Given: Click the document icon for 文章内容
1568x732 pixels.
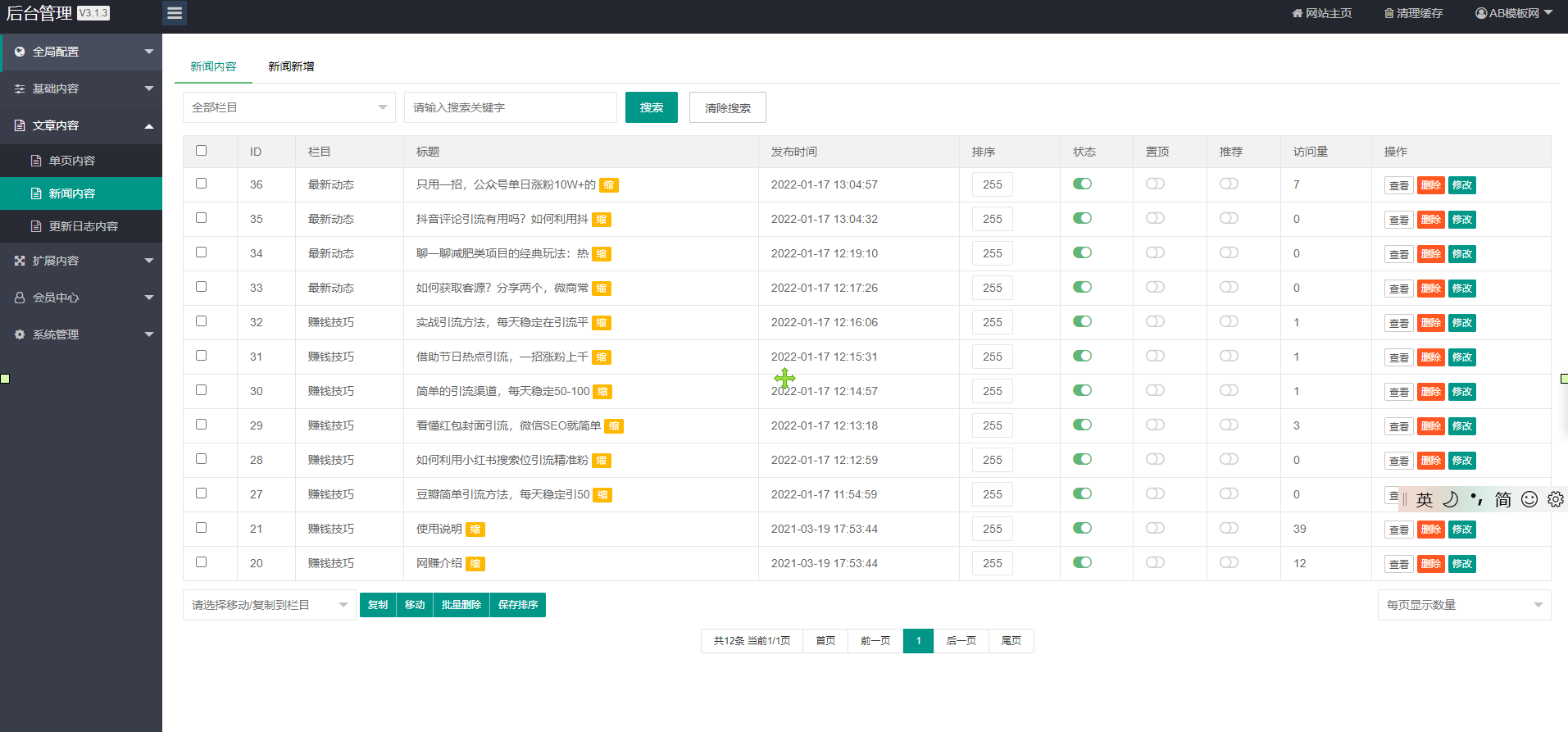Looking at the screenshot, I should click(20, 125).
